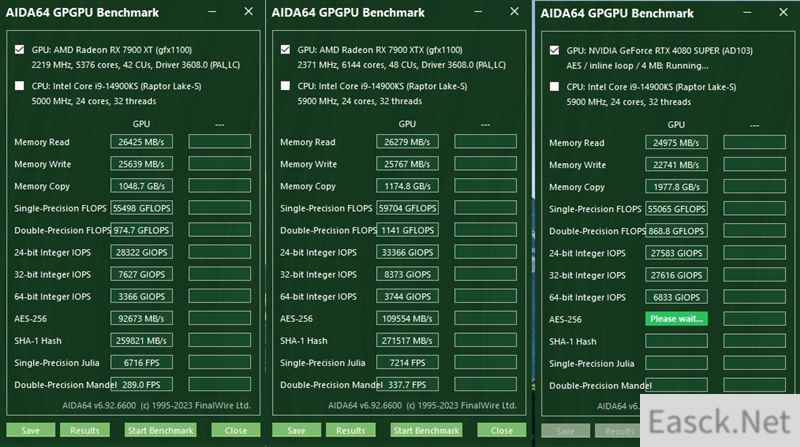Click Single-Precision FLOPS value 55065 GFLOPS
The width and height of the screenshot is (800, 447).
pos(676,209)
